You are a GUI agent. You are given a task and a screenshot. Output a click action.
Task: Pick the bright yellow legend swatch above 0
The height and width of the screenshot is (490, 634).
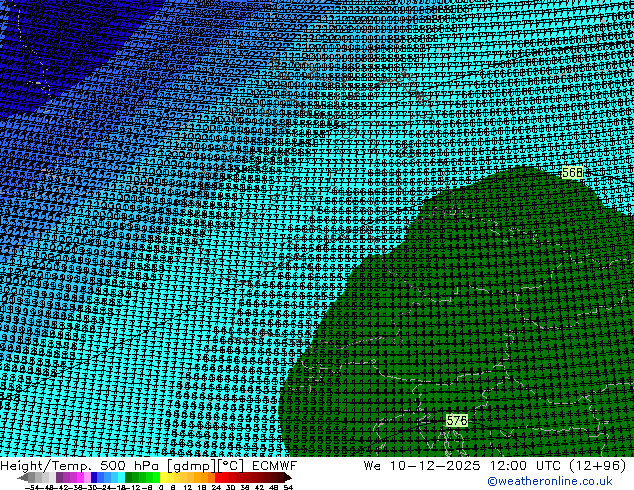[163, 477]
